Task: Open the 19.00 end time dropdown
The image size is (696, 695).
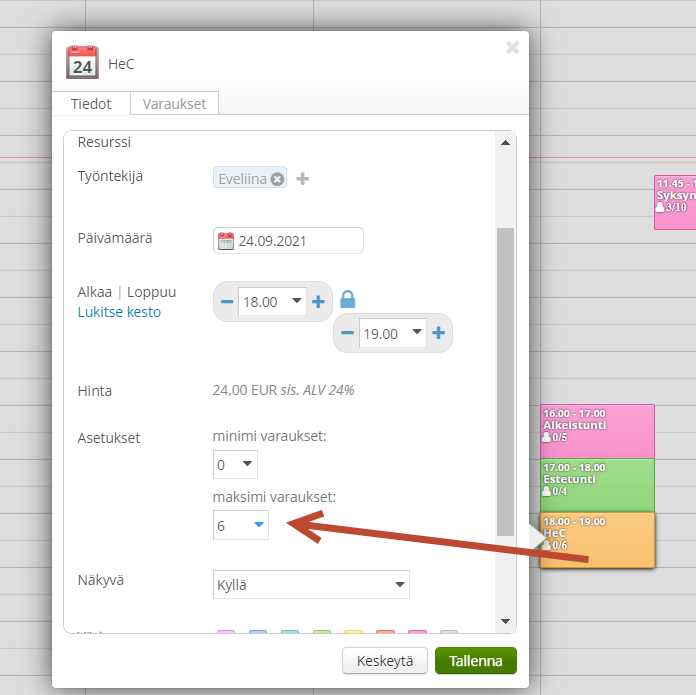Action: (x=393, y=333)
